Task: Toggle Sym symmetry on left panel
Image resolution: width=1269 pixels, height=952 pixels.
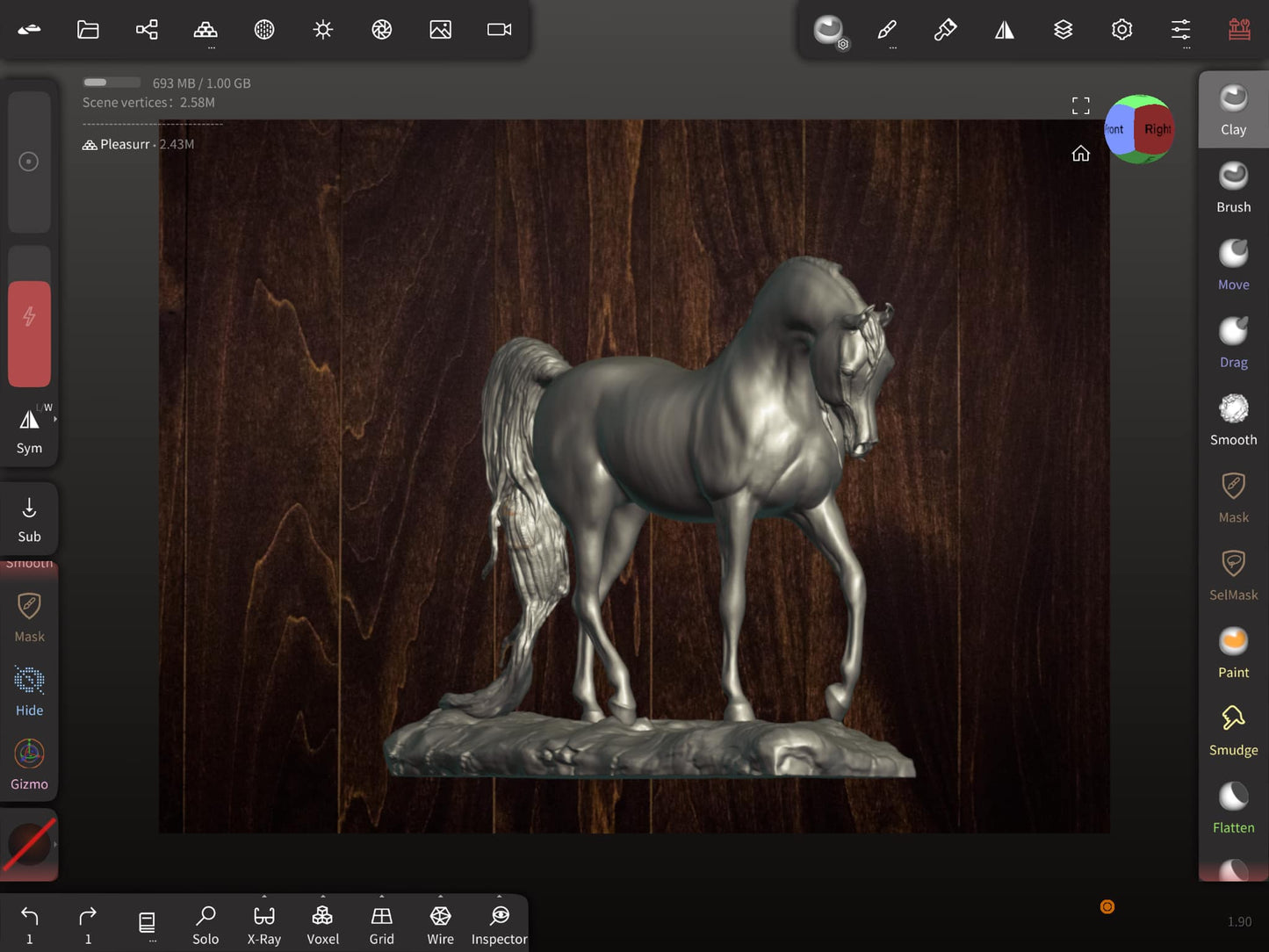Action: (29, 430)
